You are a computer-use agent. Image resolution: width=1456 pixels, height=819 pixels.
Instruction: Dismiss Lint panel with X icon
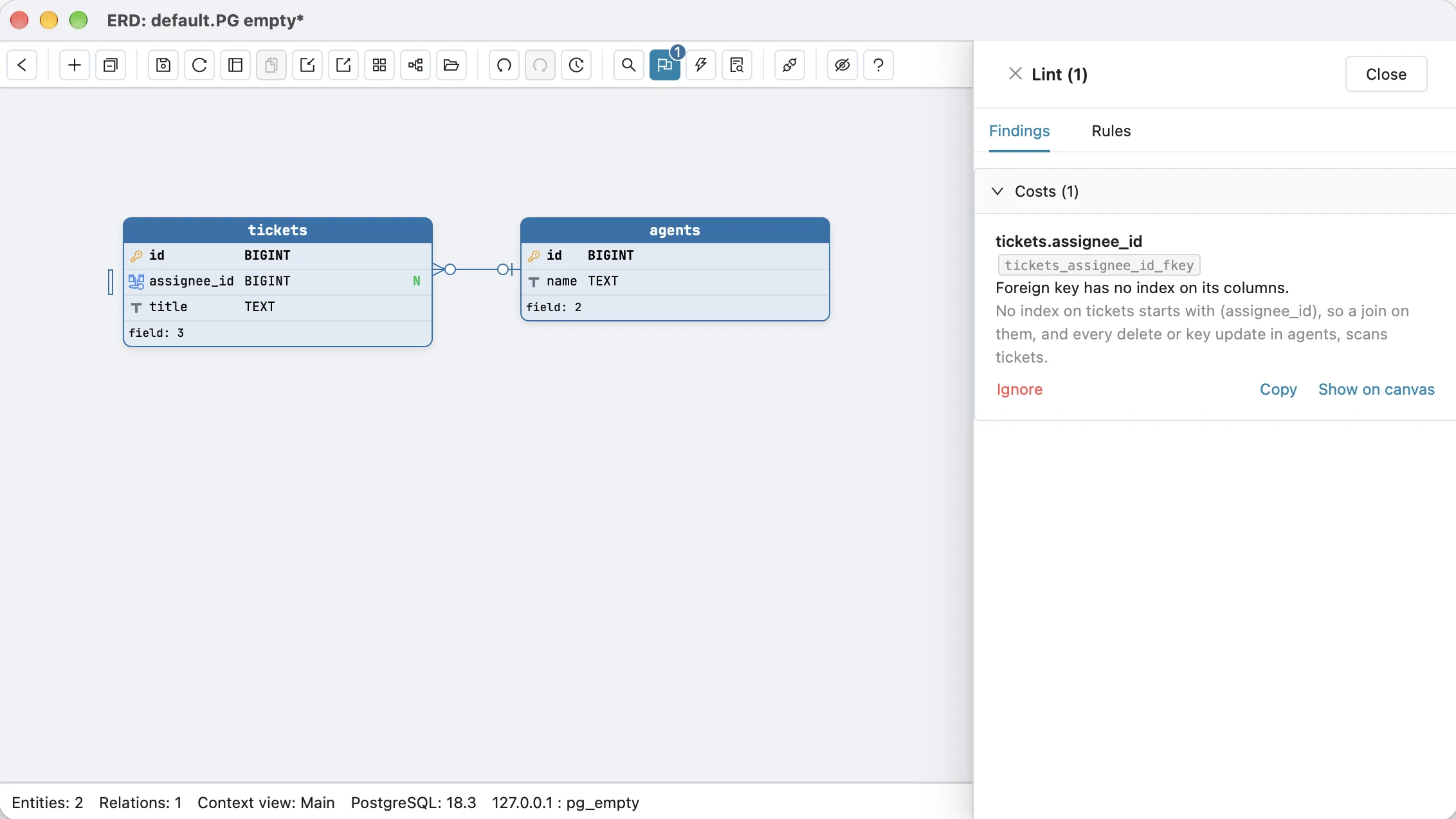click(1015, 74)
